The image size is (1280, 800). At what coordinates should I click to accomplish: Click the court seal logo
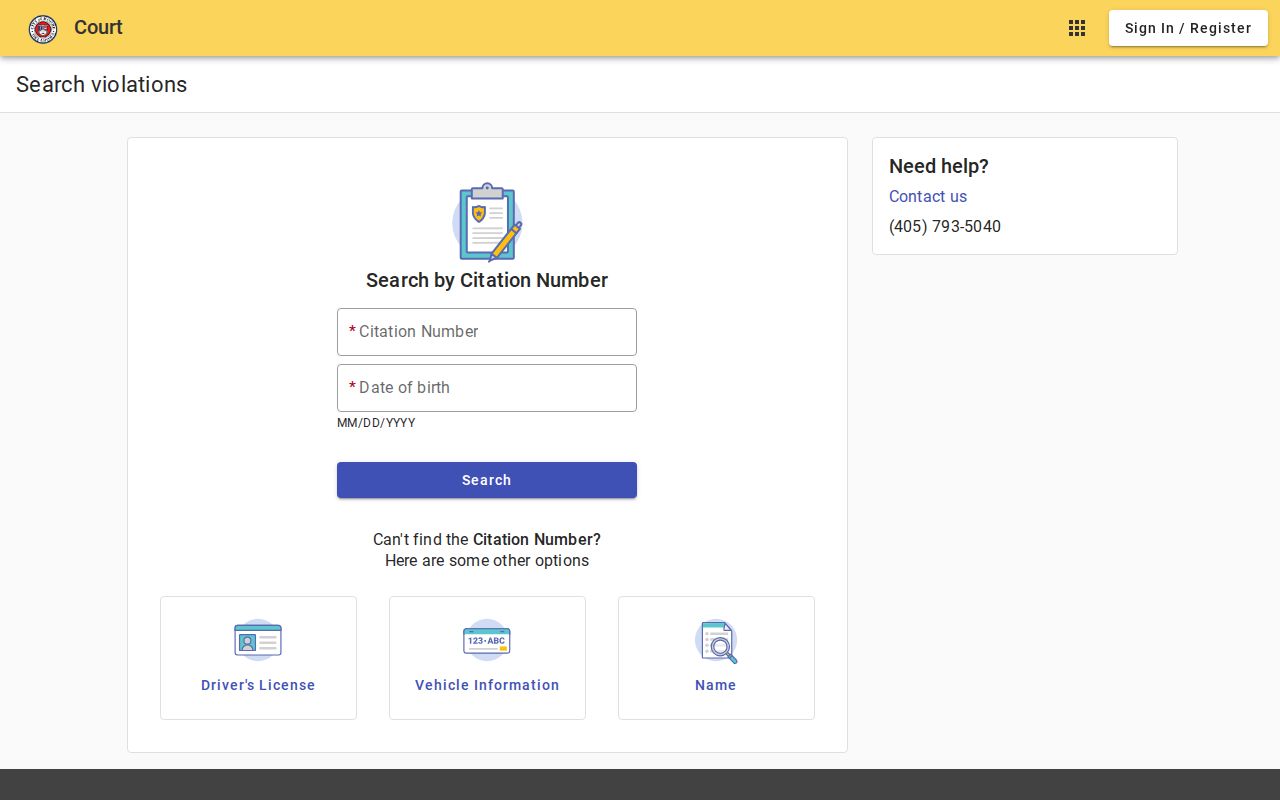click(43, 28)
